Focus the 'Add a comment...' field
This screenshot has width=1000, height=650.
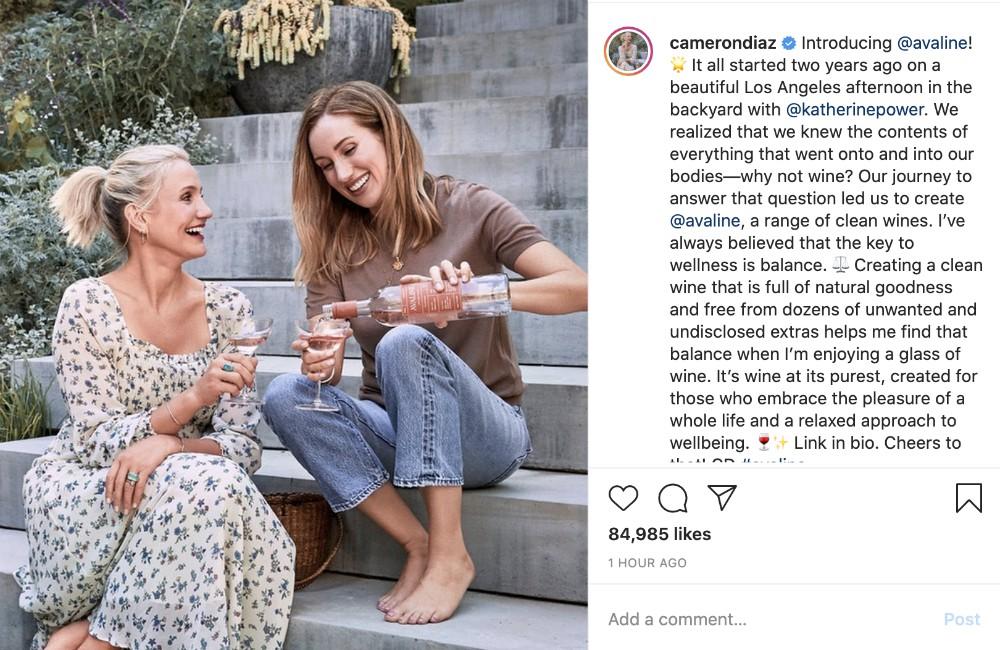pyautogui.click(x=760, y=619)
